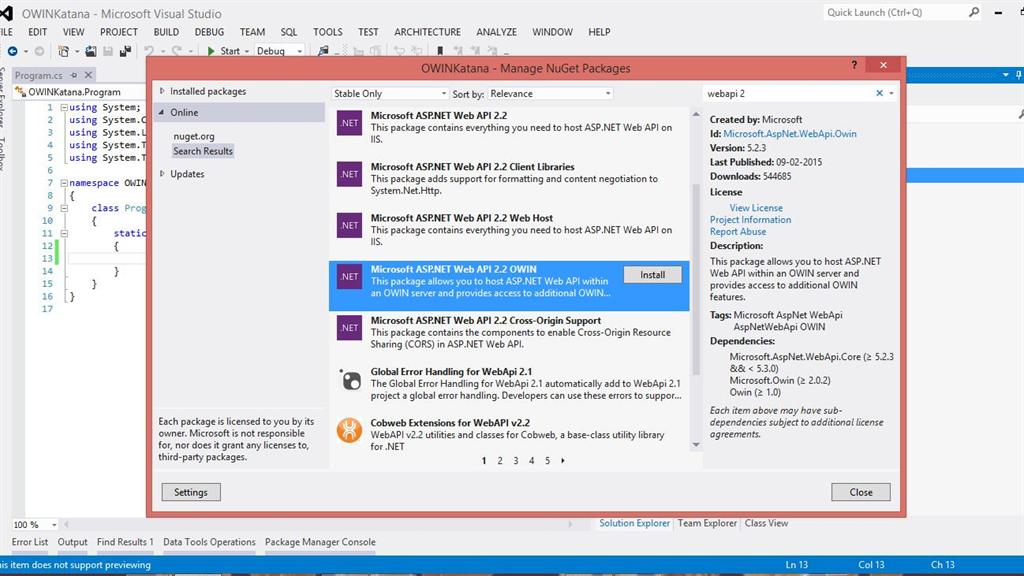Click the package list scrollbar down arrow
The height and width of the screenshot is (576, 1024).
click(696, 445)
